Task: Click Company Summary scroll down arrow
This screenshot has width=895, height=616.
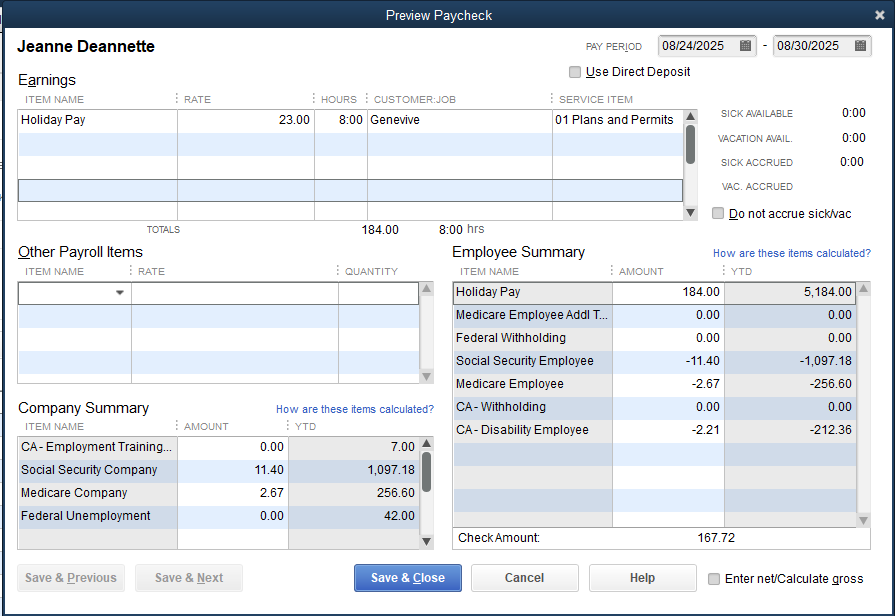Action: coord(426,542)
